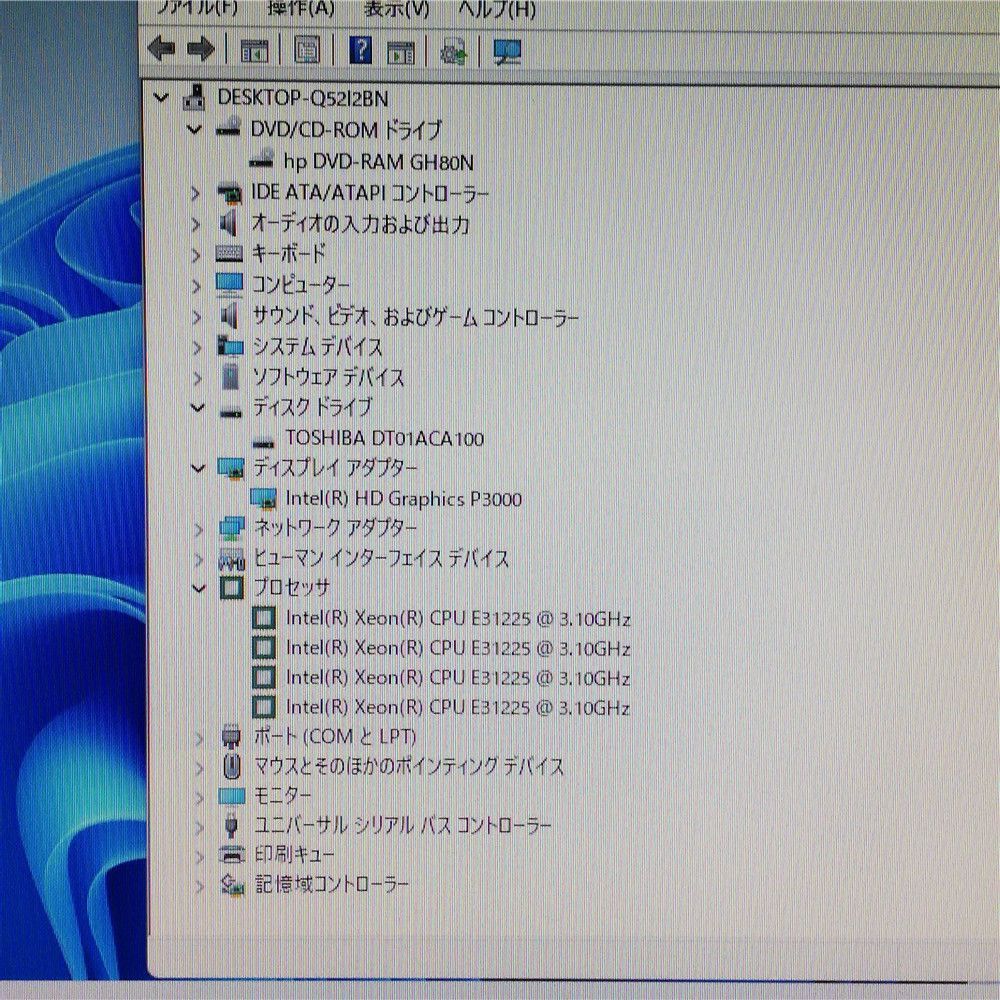Collapse the ディスプレイ アダプター category
Image resolution: width=1000 pixels, height=1000 pixels.
point(198,468)
